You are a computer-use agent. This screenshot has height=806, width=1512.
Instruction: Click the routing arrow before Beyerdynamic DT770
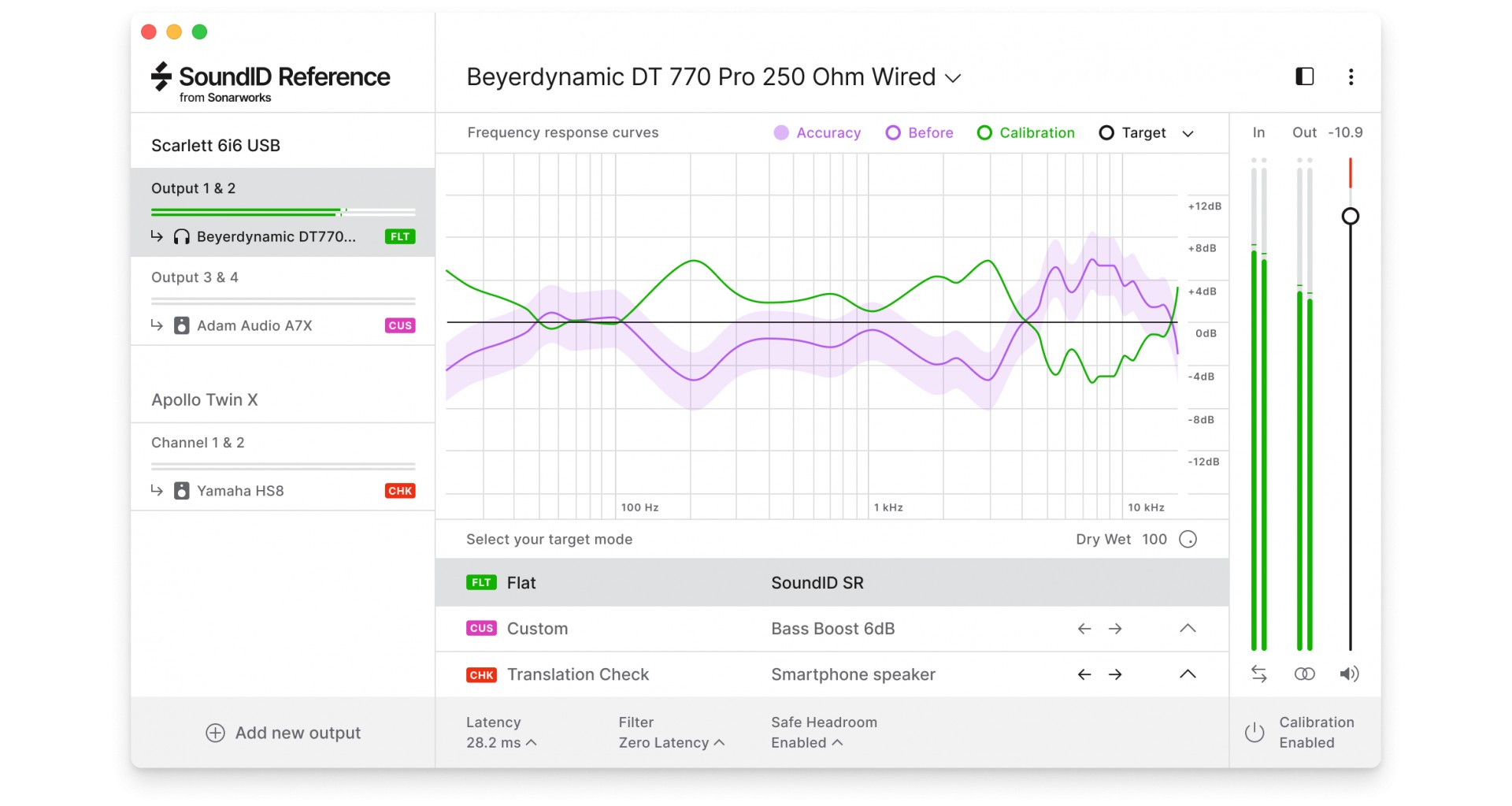tap(157, 236)
